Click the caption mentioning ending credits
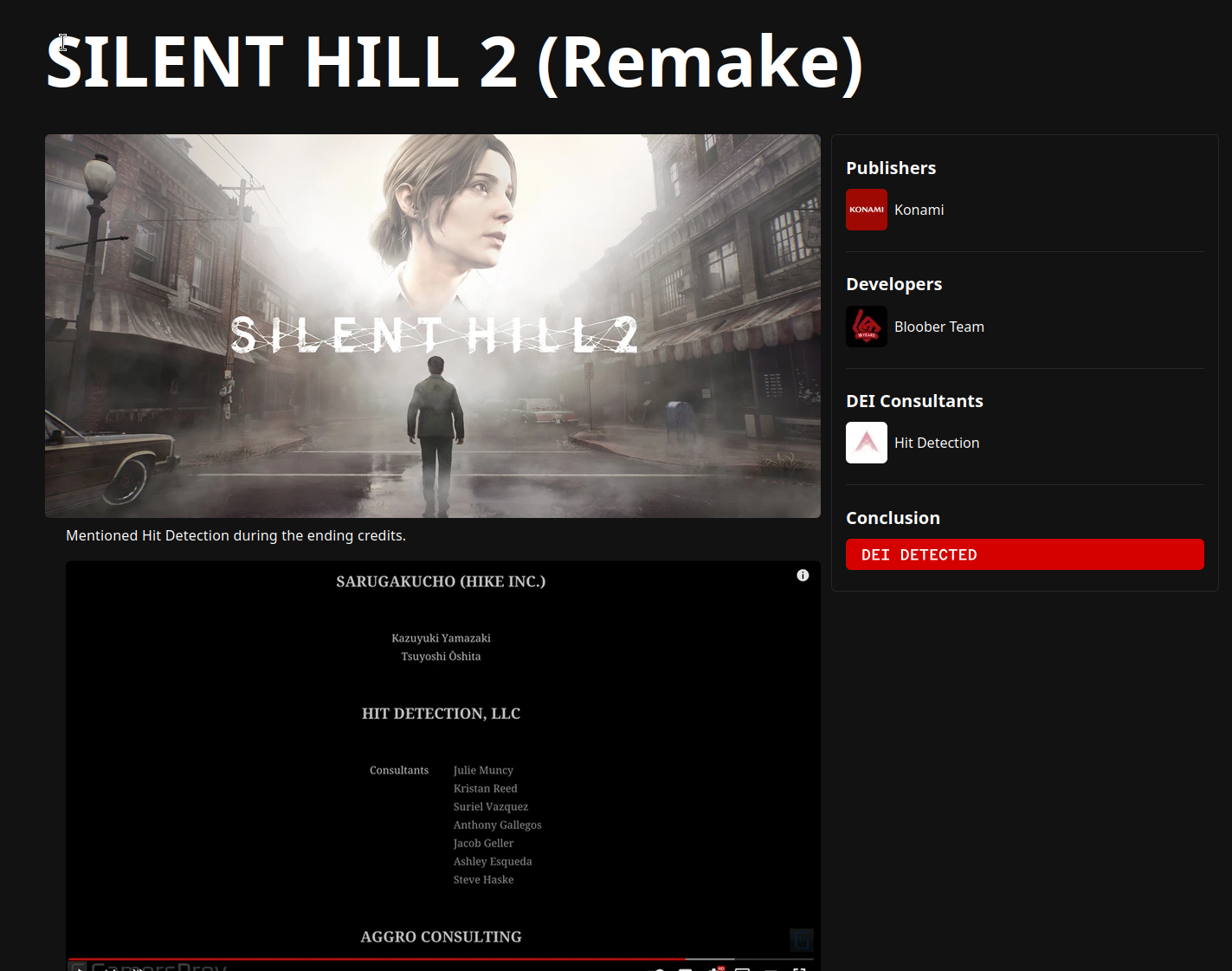The height and width of the screenshot is (971, 1232). pyautogui.click(x=235, y=535)
